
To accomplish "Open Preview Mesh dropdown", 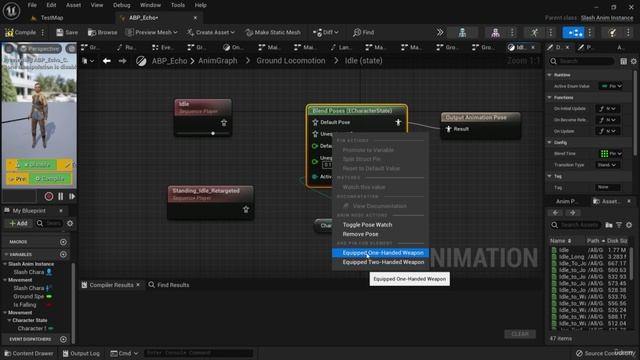I will tap(152, 32).
